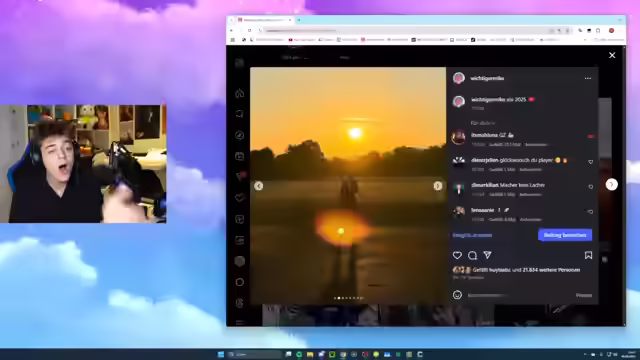Click the comment bubble icon under post

click(472, 255)
